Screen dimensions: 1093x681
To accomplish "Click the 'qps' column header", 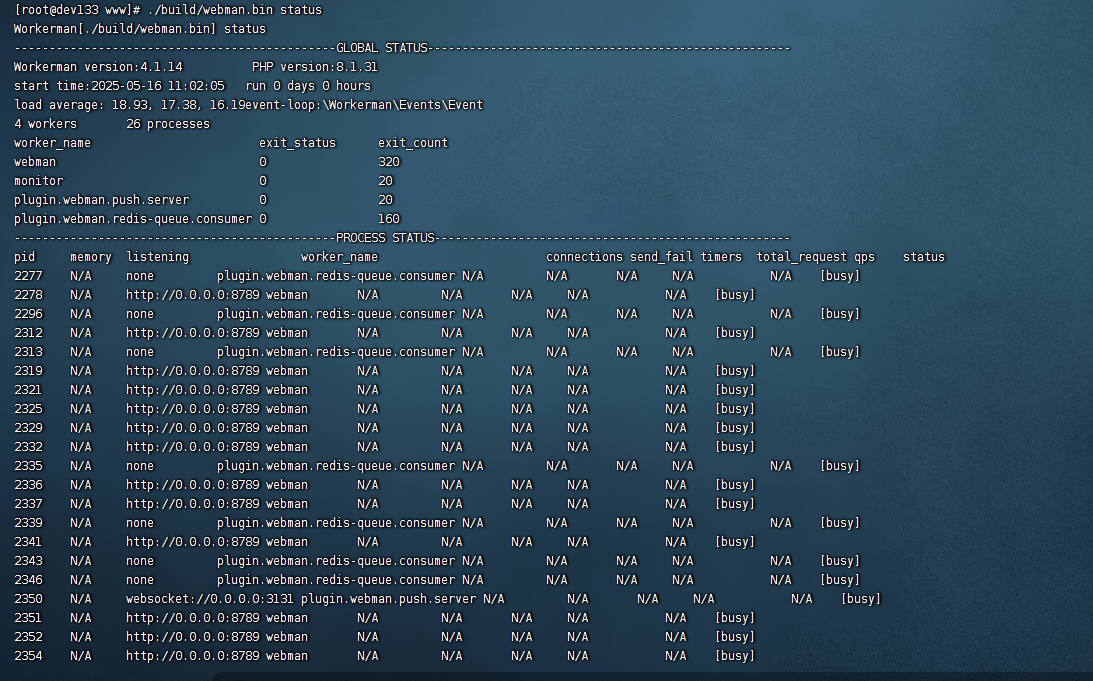I will [864, 257].
